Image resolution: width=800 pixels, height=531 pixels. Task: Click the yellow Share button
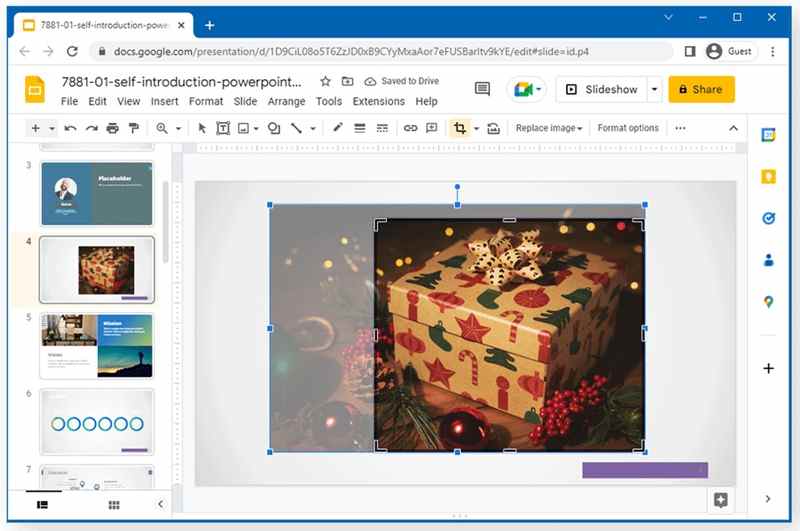click(x=702, y=89)
